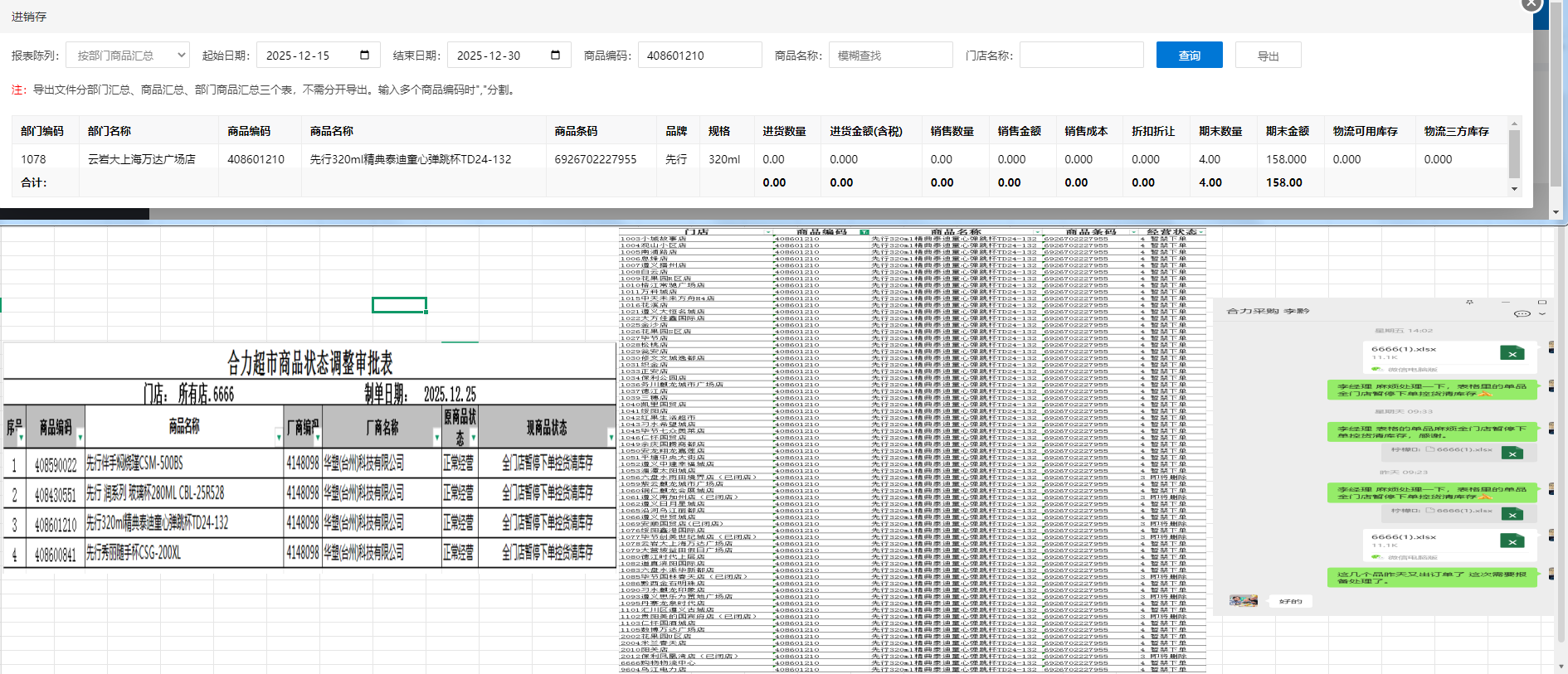1568x674 pixels.
Task: Open the topmost 6666(1).xlsx Excel file icon
Action: (x=1512, y=354)
